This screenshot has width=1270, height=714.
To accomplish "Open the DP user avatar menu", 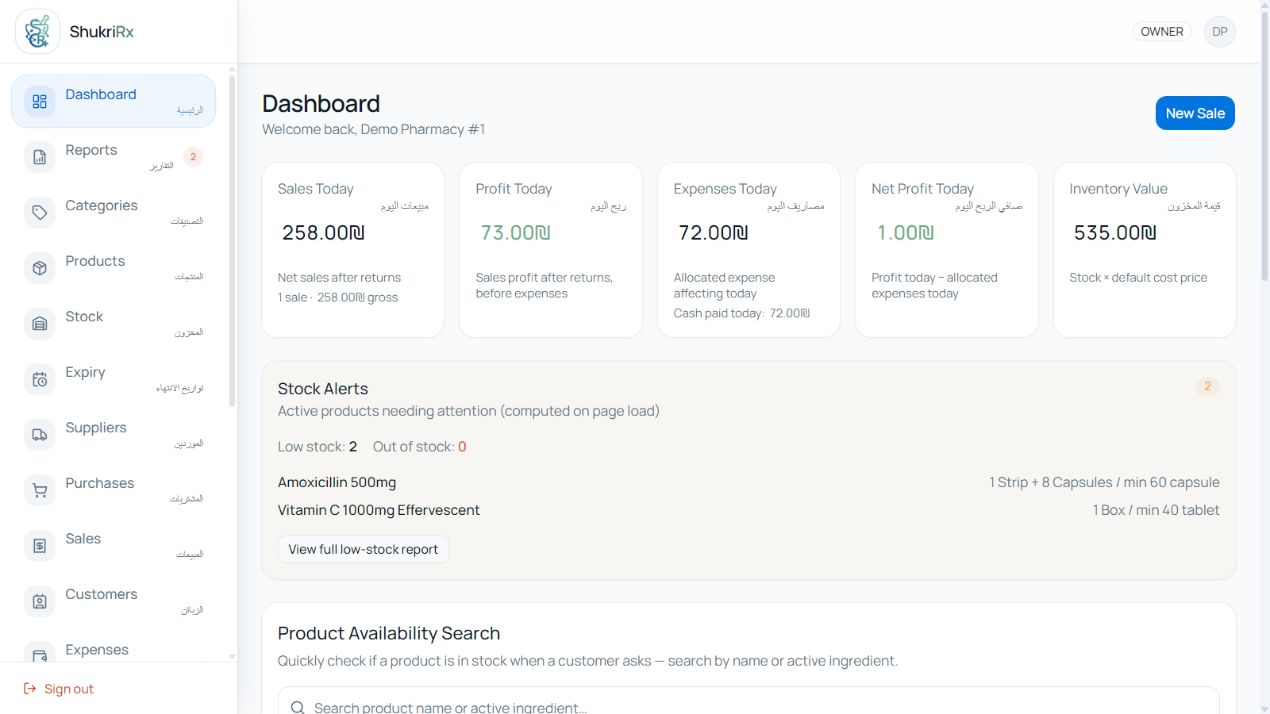I will pos(1220,32).
